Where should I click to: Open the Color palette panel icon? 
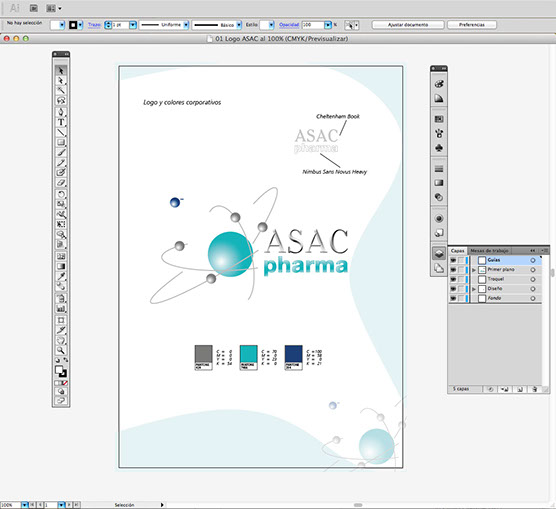coord(439,84)
